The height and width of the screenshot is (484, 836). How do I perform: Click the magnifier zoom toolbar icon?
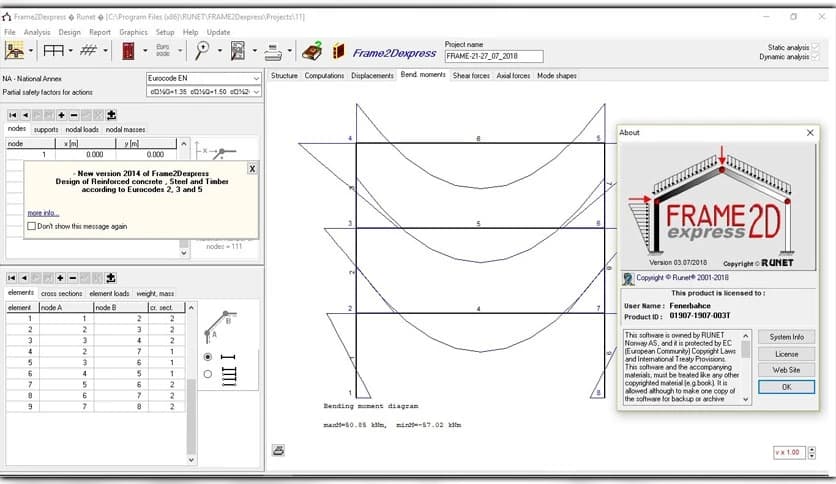pos(202,51)
